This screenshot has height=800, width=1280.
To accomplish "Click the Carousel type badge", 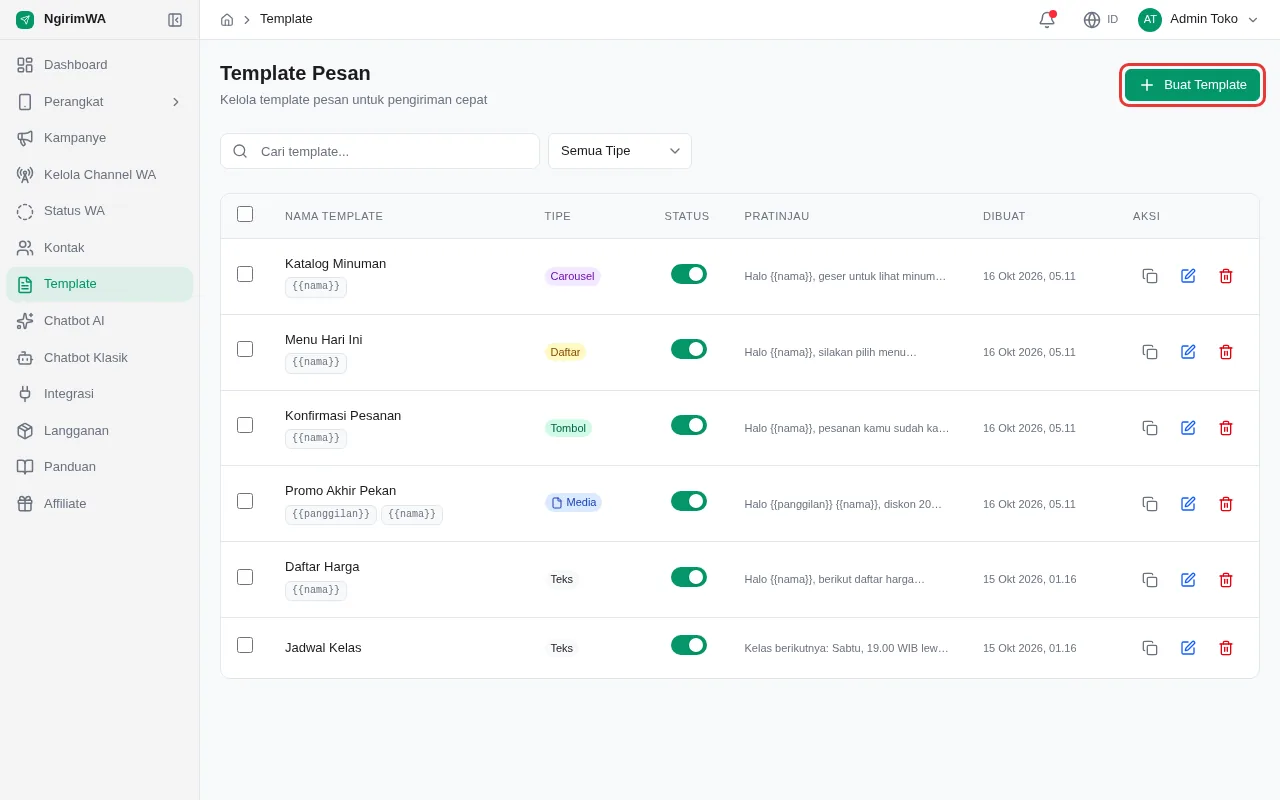I will click(572, 276).
